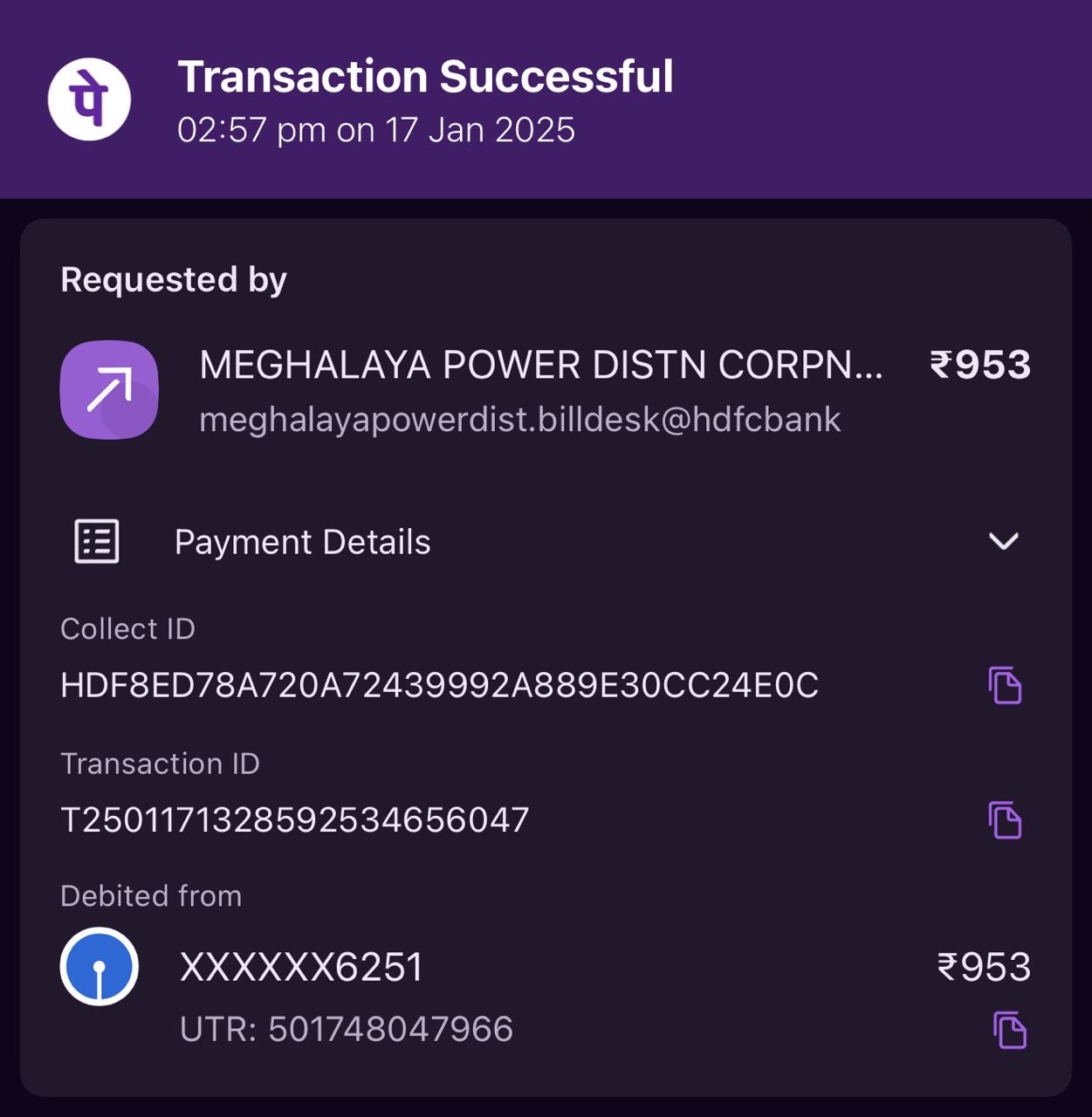Tap the Payment Details heading
The width and height of the screenshot is (1092, 1117).
[x=302, y=542]
